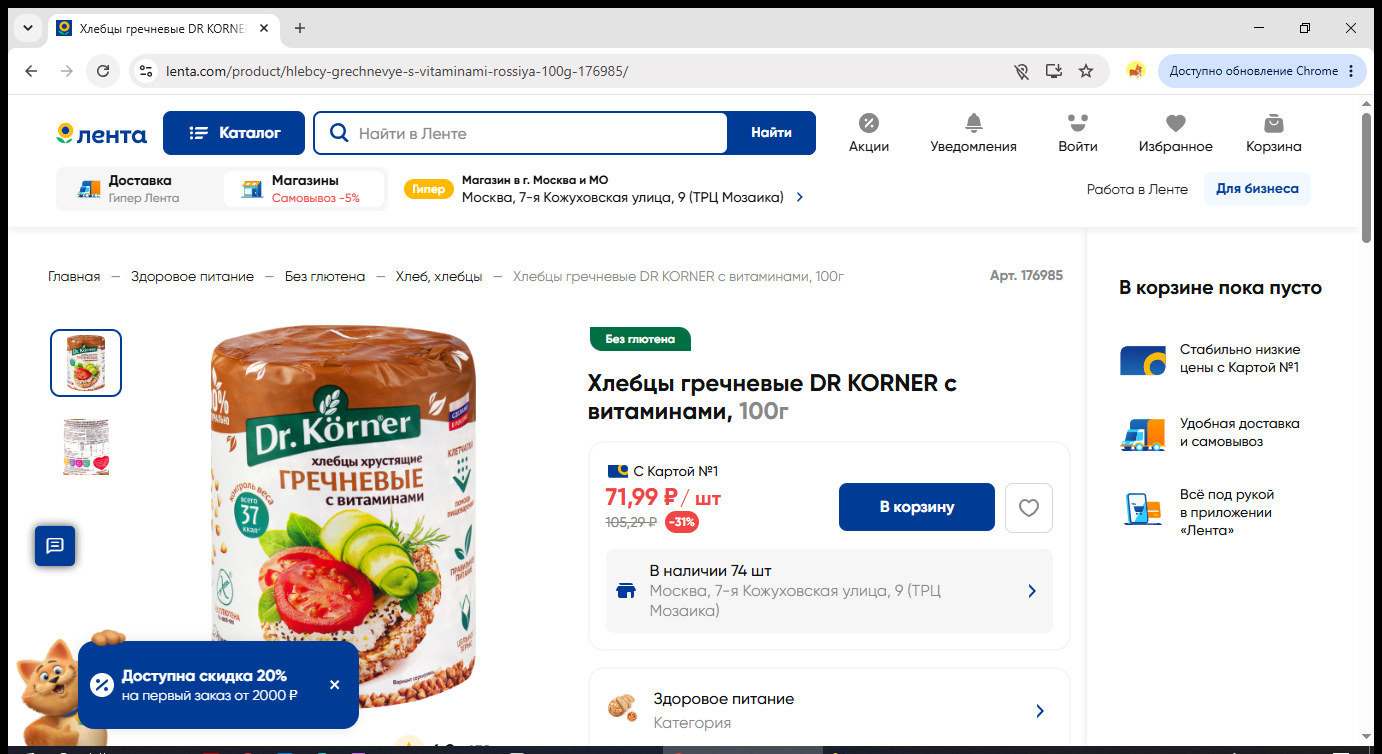Go to Без глютена breadcrumb

(x=325, y=276)
